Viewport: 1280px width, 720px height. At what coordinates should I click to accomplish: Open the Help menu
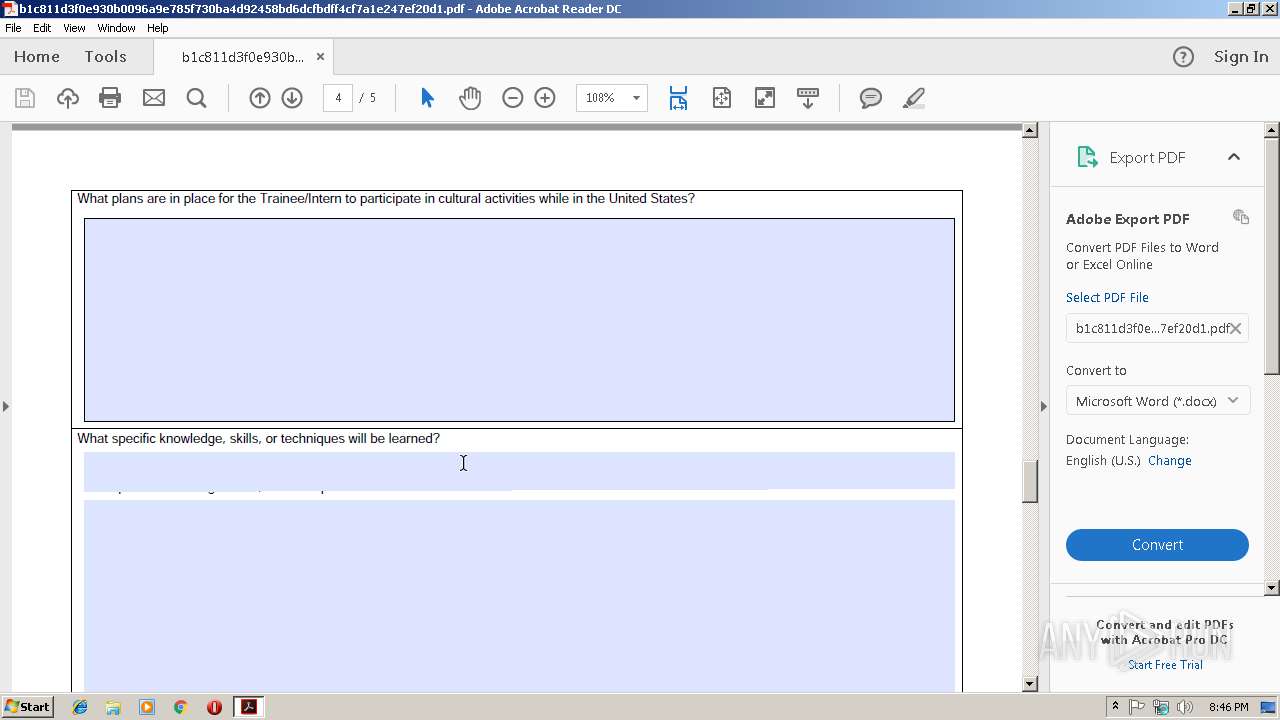pos(158,28)
